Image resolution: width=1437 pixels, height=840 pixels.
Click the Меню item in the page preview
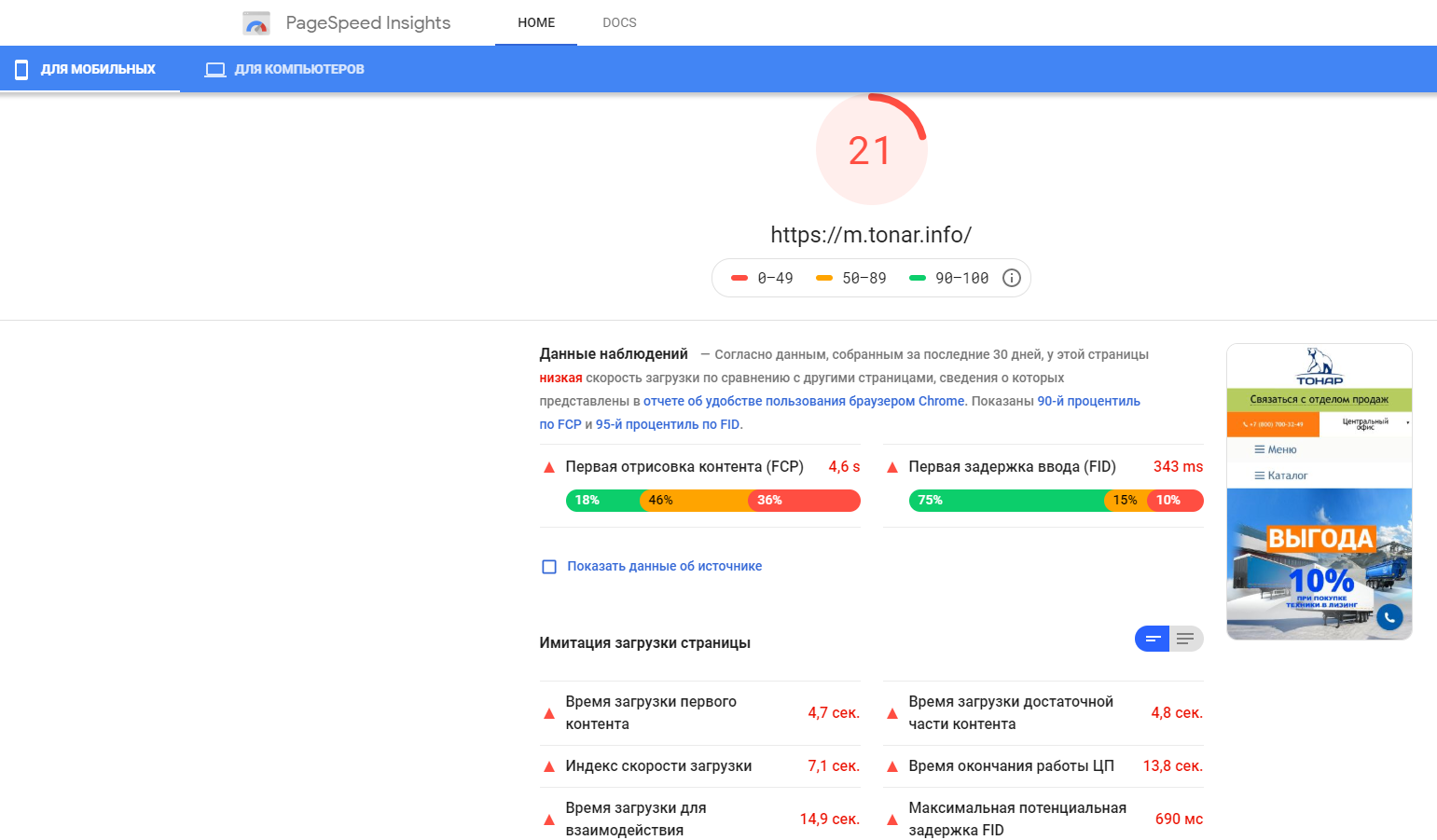(x=1276, y=449)
